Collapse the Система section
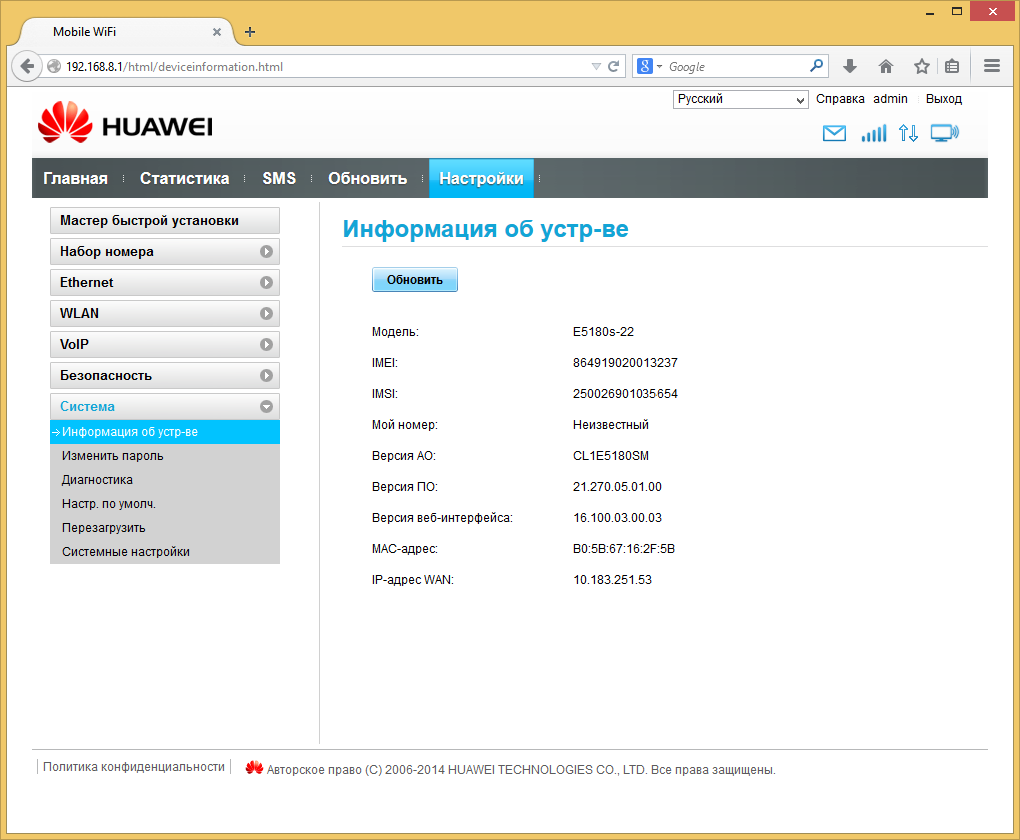The image size is (1020, 840). (x=165, y=407)
